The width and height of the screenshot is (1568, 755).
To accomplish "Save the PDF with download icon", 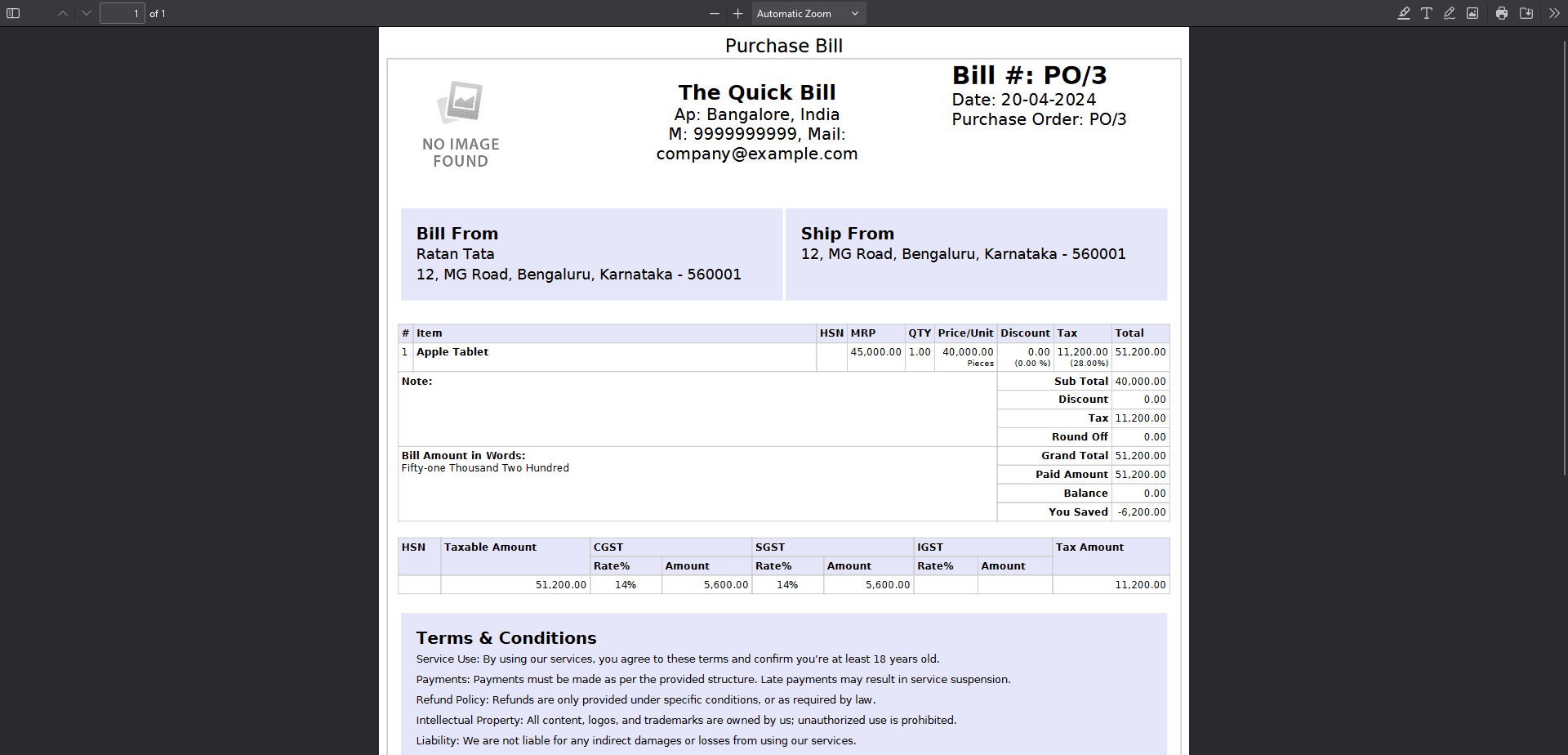I will tap(1526, 13).
